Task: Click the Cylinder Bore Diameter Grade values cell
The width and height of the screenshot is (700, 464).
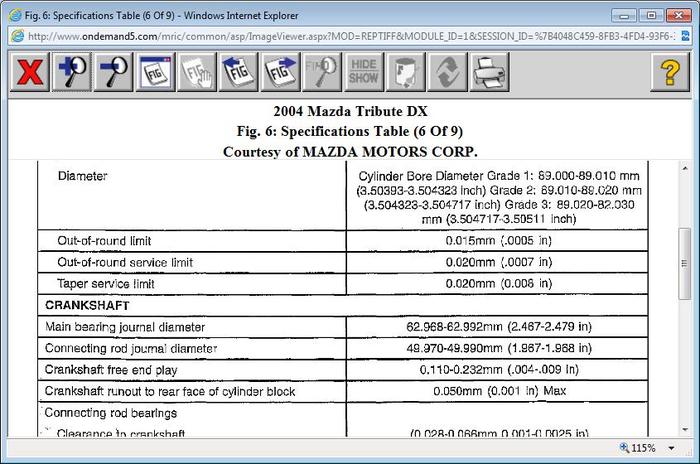Action: pyautogui.click(x=499, y=197)
